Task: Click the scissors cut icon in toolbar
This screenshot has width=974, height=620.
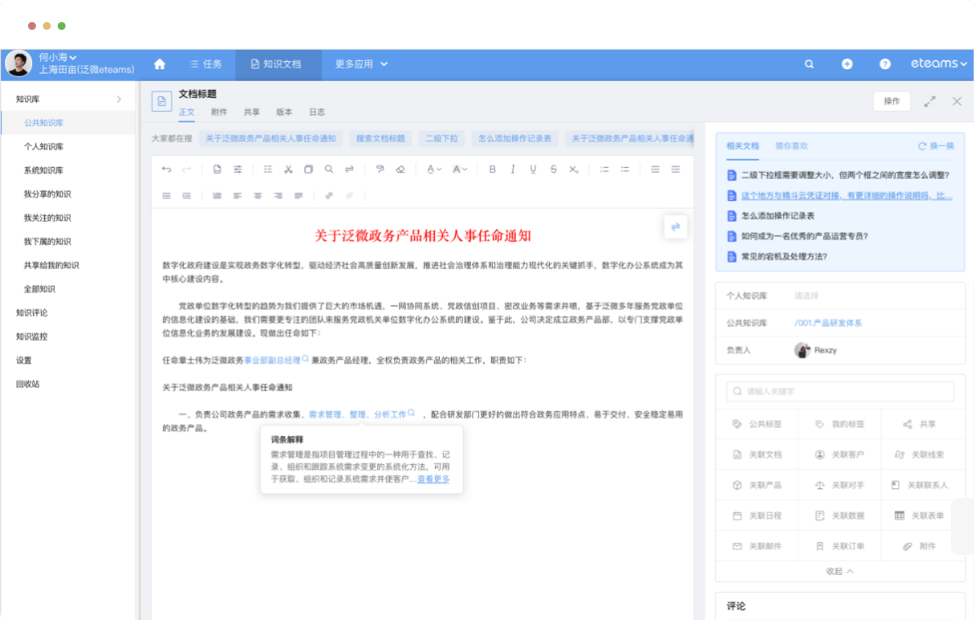Action: [288, 169]
